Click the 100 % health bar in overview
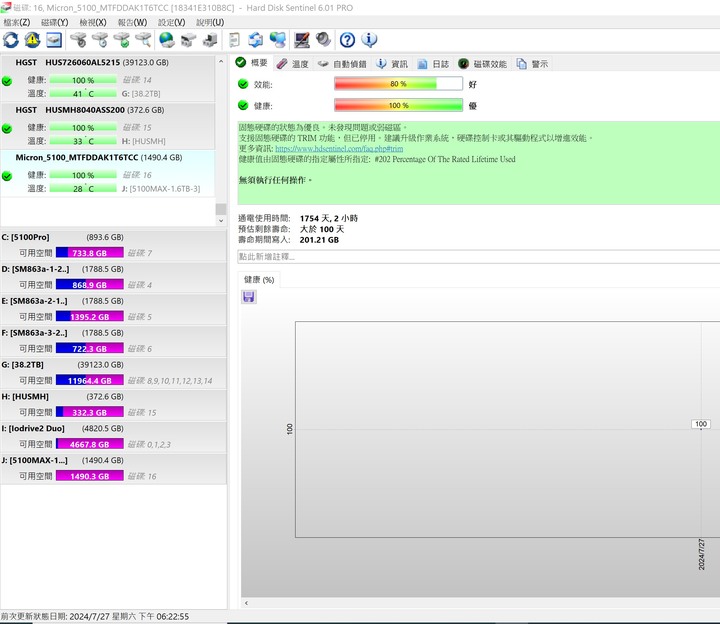 click(x=398, y=105)
